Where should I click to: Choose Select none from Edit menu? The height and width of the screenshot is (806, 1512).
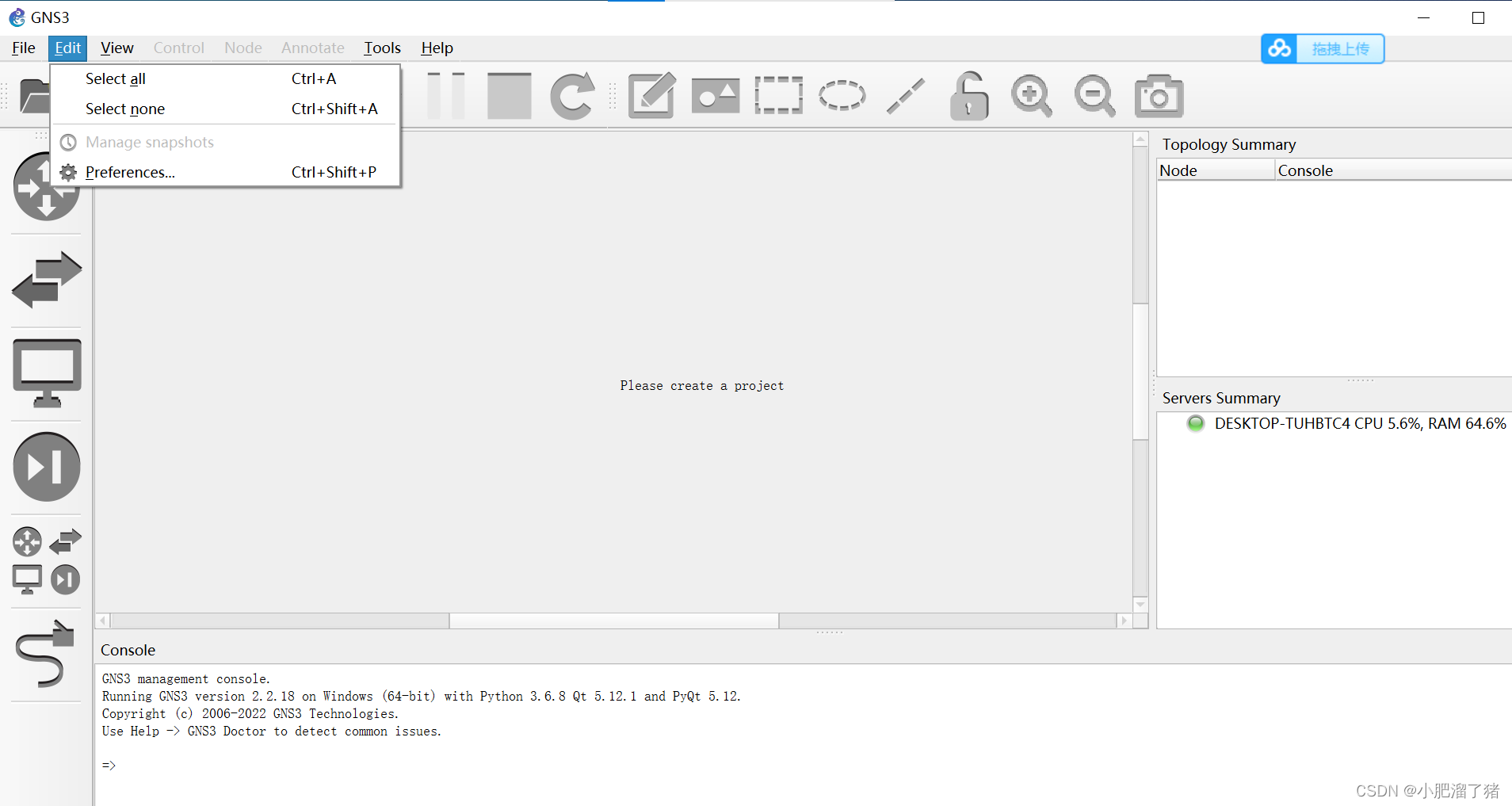coord(226,109)
